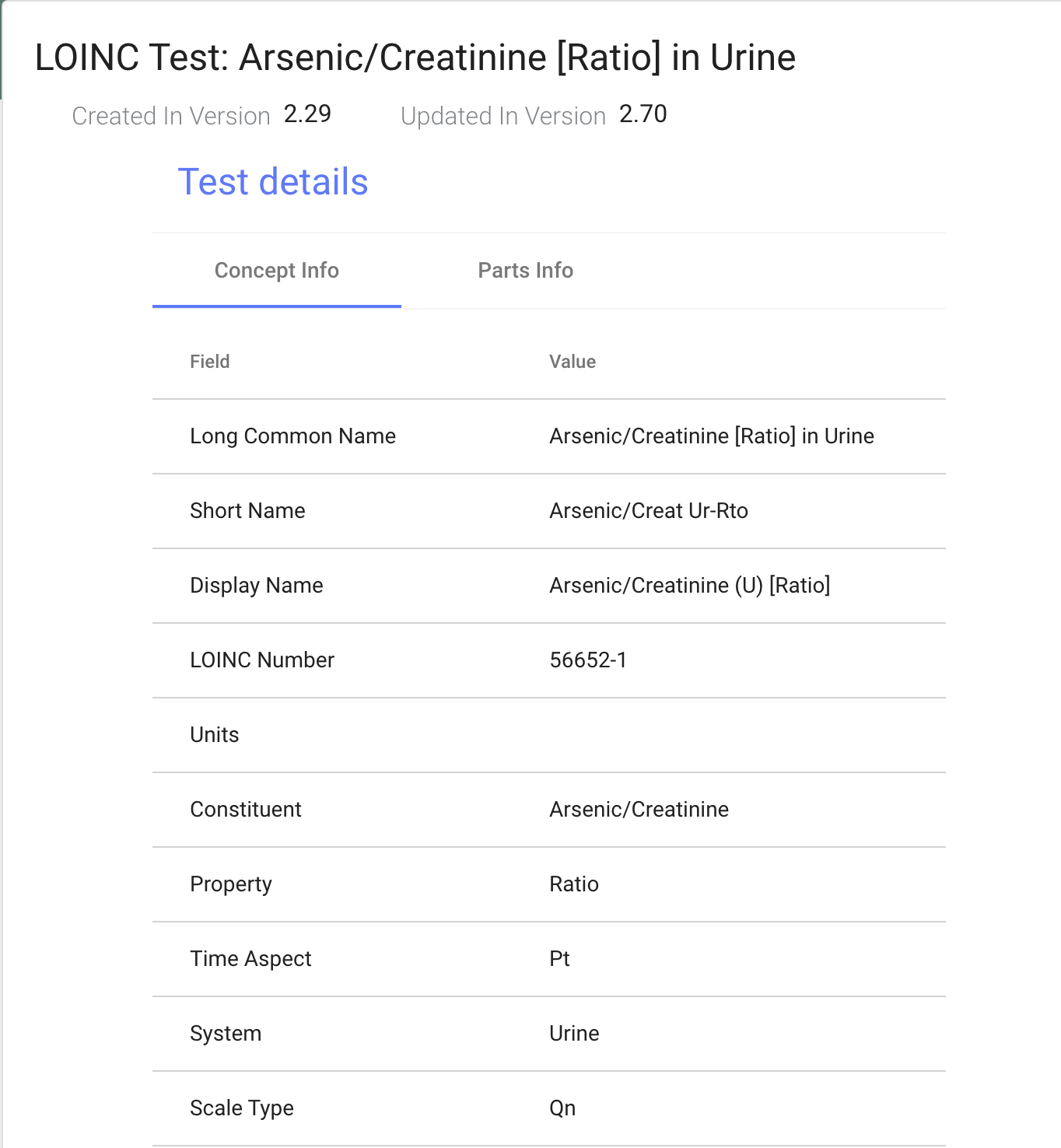The height and width of the screenshot is (1148, 1061).
Task: Click the Time Aspect value Pt
Action: click(x=559, y=959)
